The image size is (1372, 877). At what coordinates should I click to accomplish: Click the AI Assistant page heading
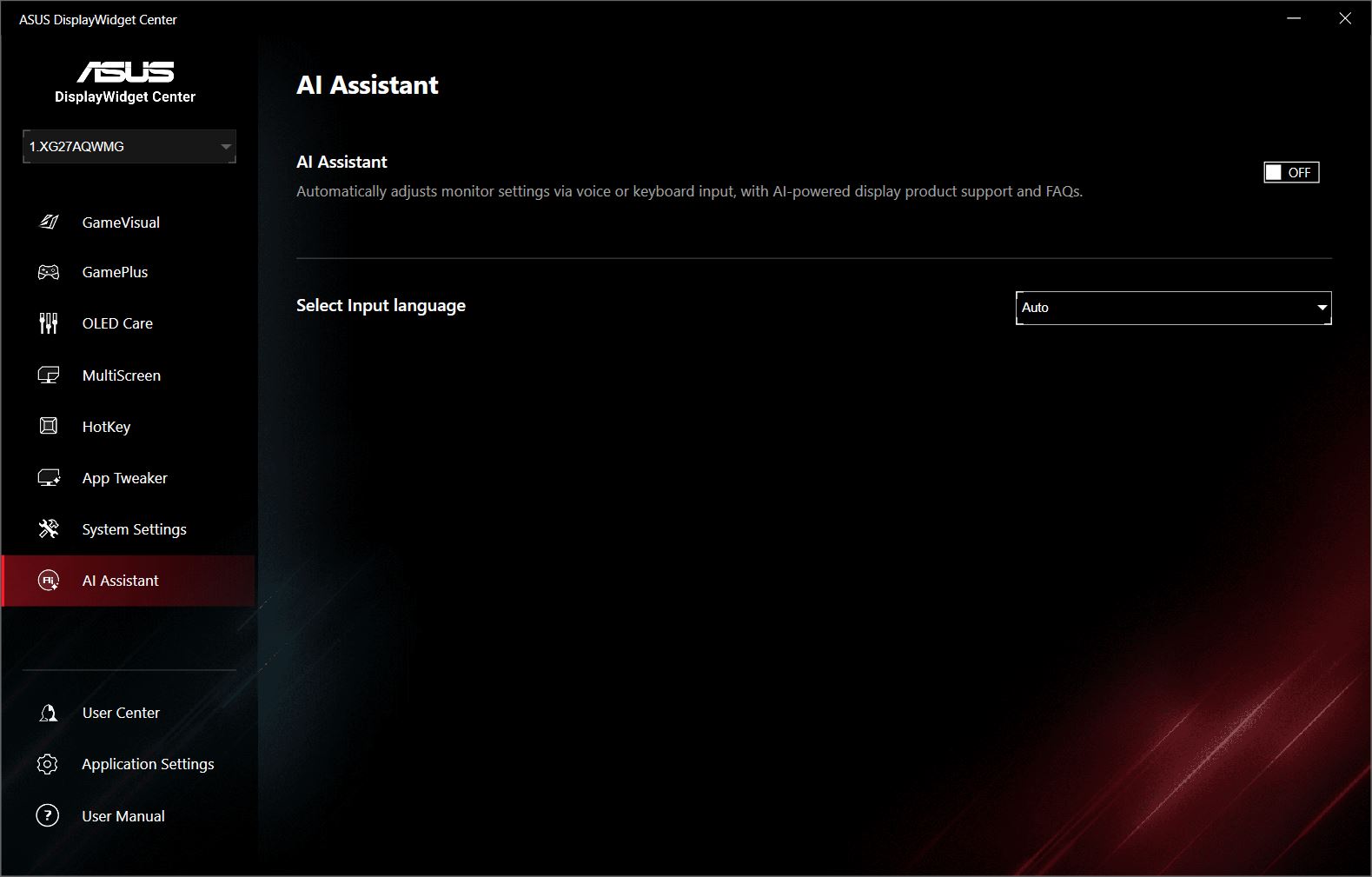click(x=368, y=85)
